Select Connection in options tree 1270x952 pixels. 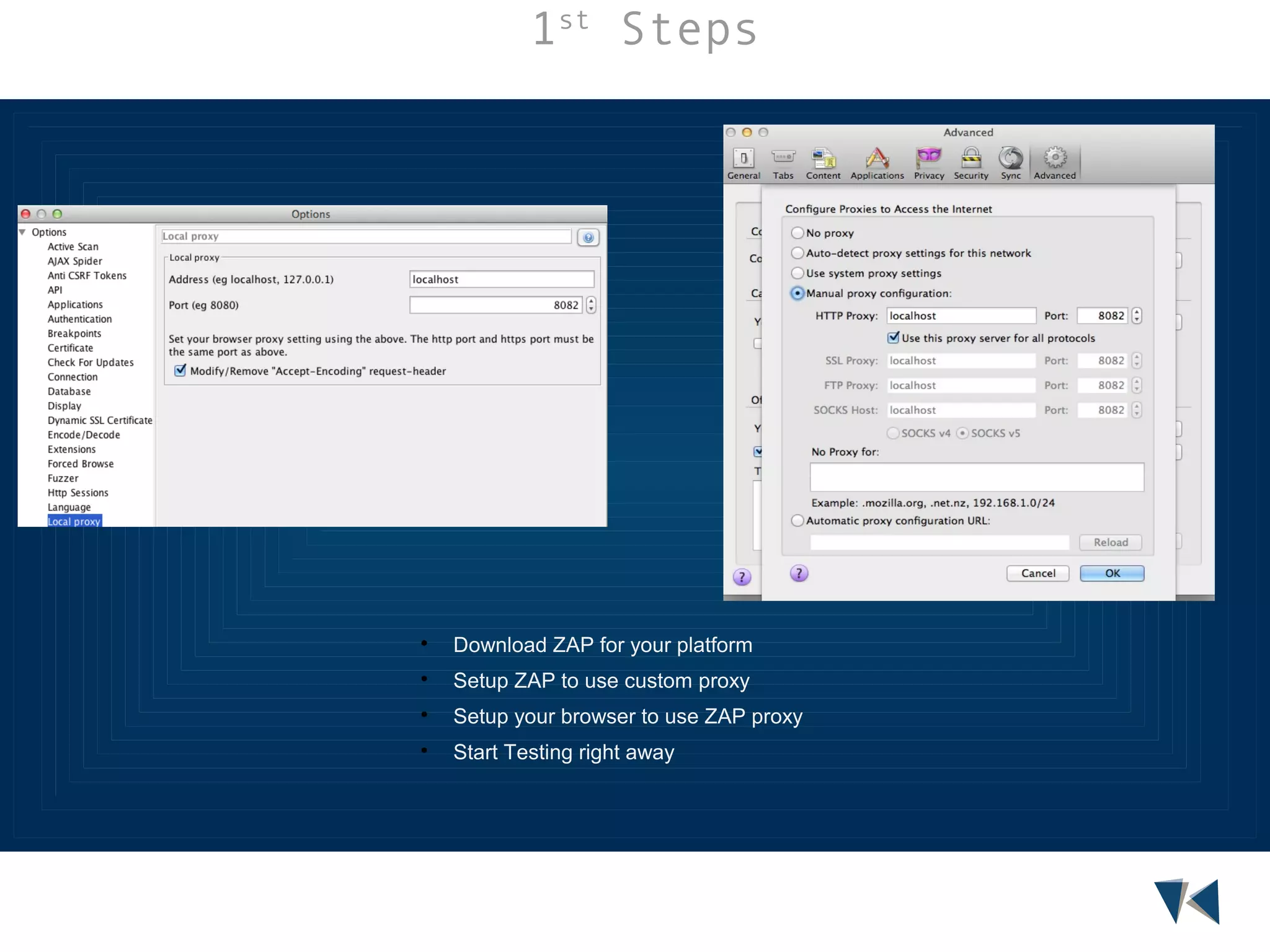(73, 377)
